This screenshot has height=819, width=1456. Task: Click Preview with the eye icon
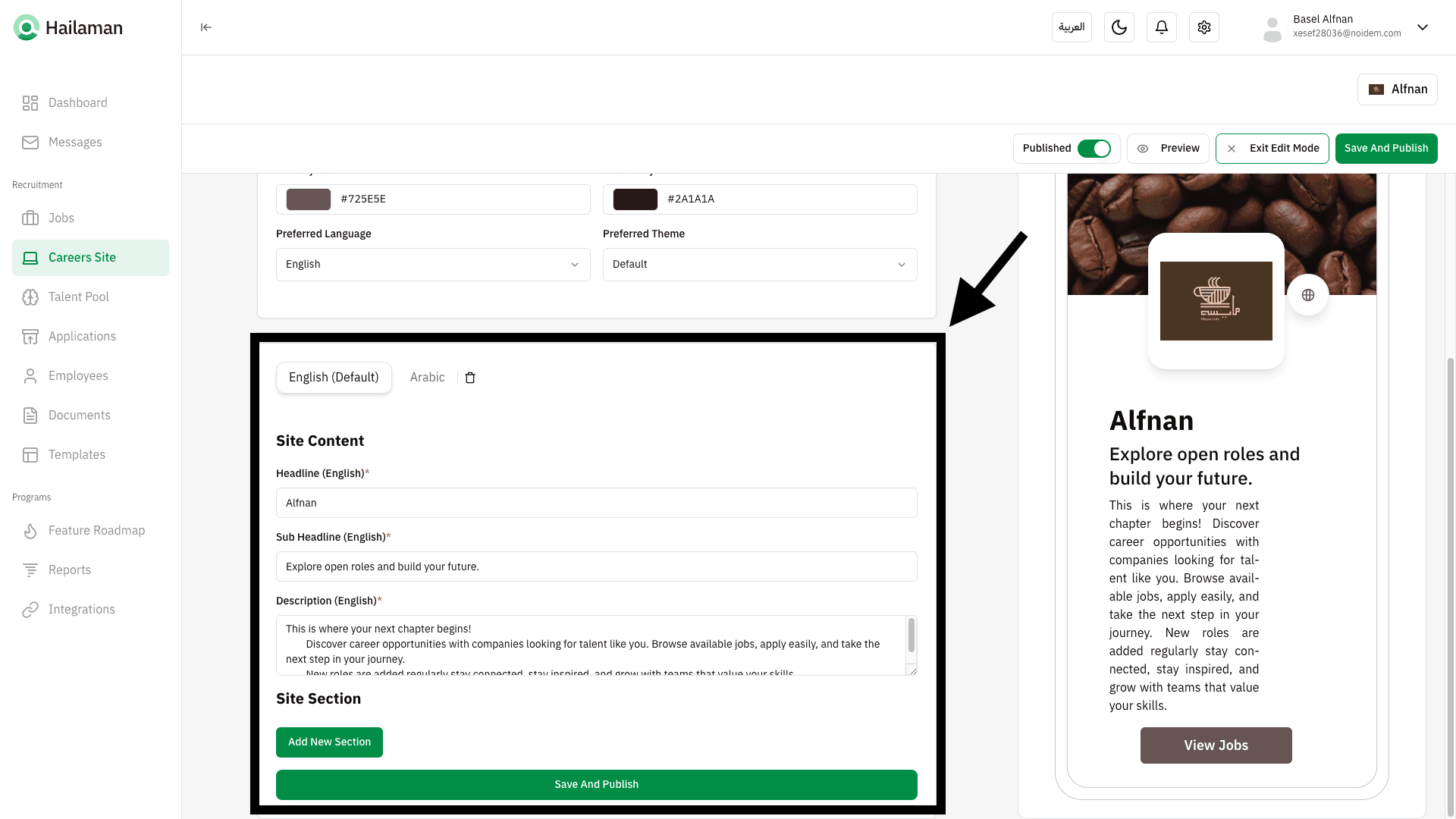[x=1168, y=149]
